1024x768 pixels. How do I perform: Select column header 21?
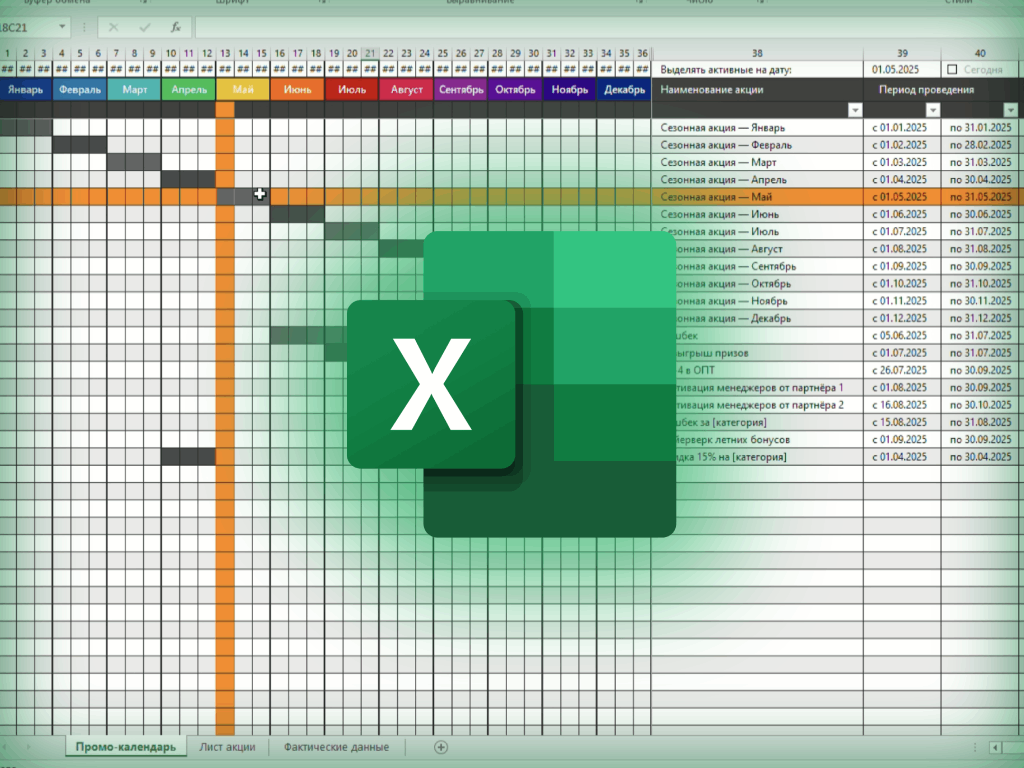pos(370,53)
